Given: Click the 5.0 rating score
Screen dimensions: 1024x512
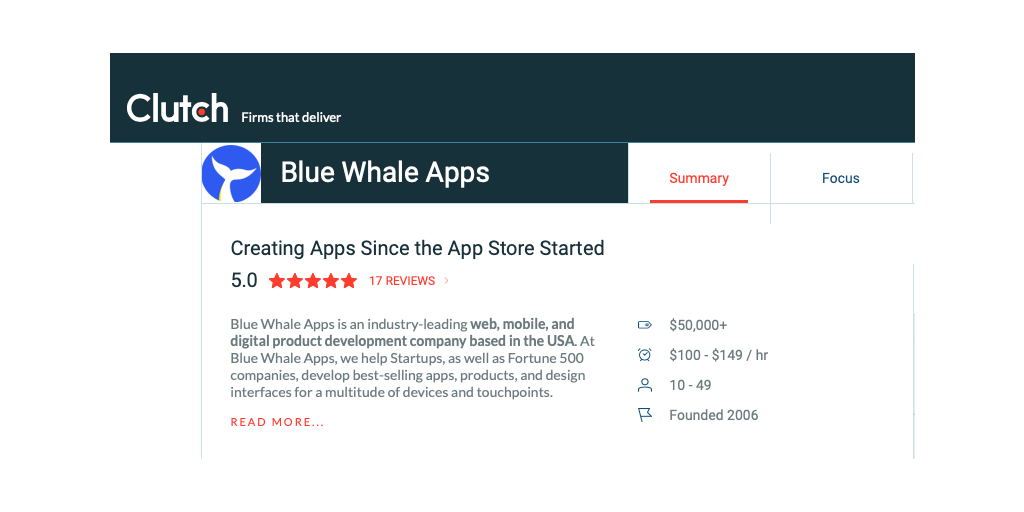Looking at the screenshot, I should point(244,281).
